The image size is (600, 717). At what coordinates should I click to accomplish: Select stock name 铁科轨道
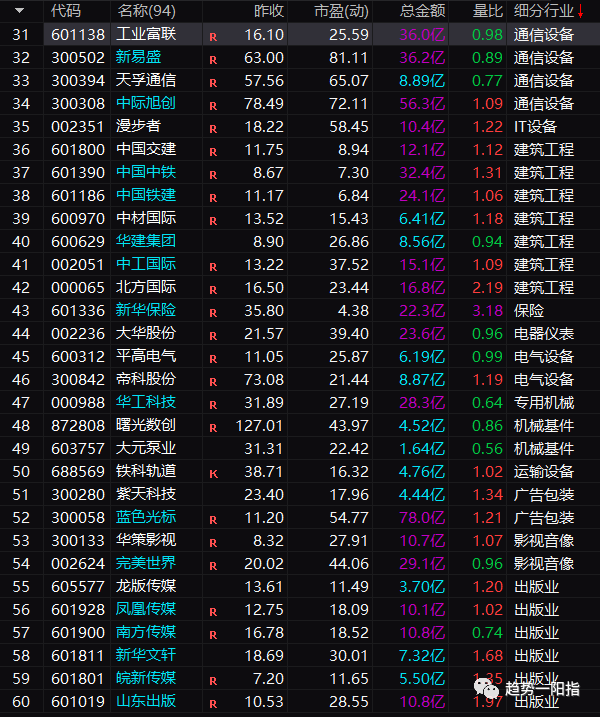coord(146,471)
